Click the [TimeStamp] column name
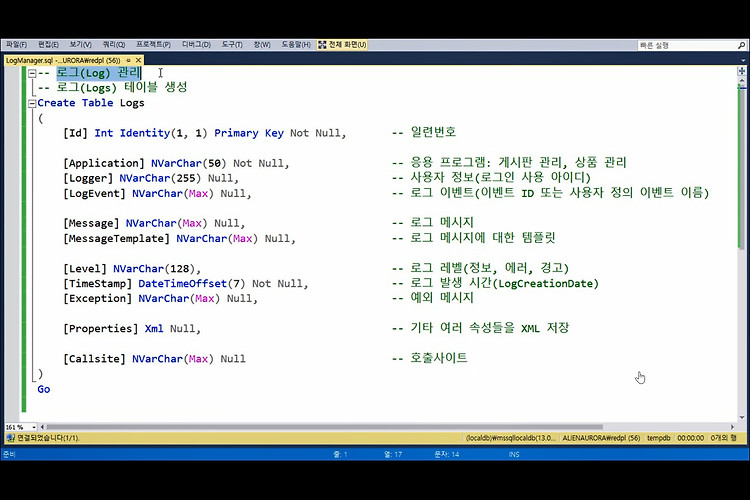This screenshot has width=750, height=500. pos(97,283)
